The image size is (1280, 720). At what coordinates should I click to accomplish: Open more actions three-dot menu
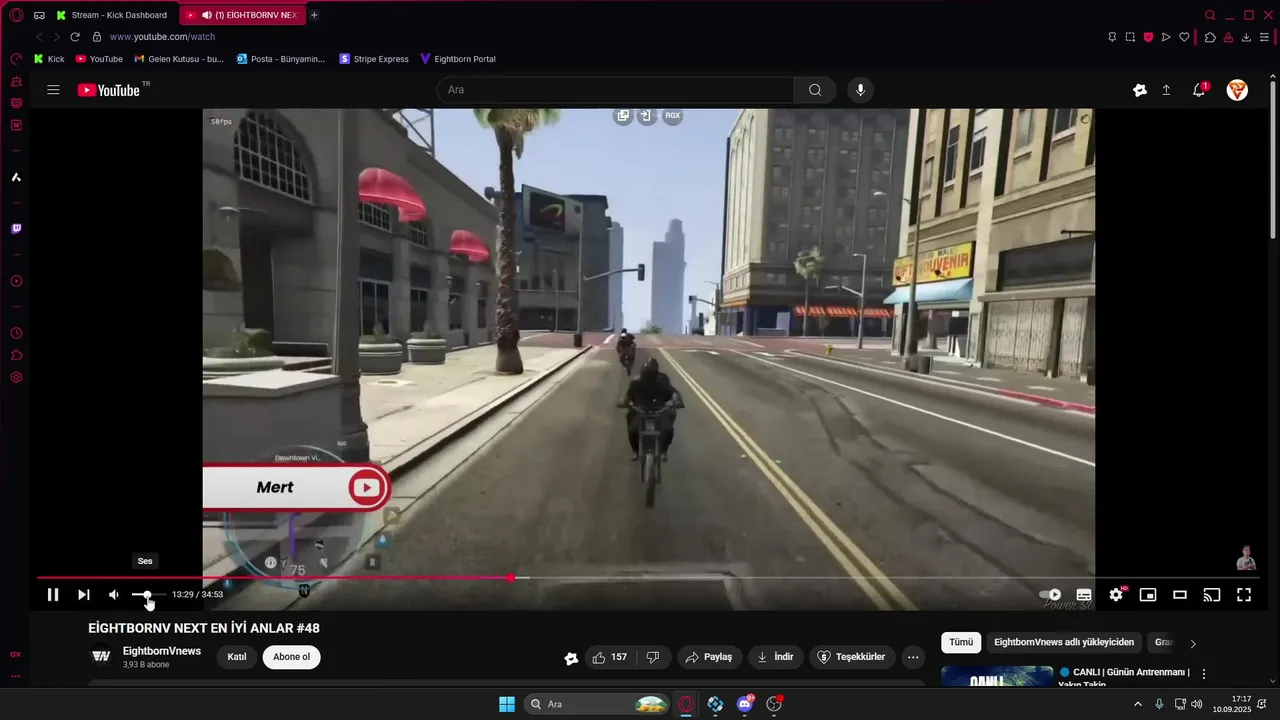(913, 657)
